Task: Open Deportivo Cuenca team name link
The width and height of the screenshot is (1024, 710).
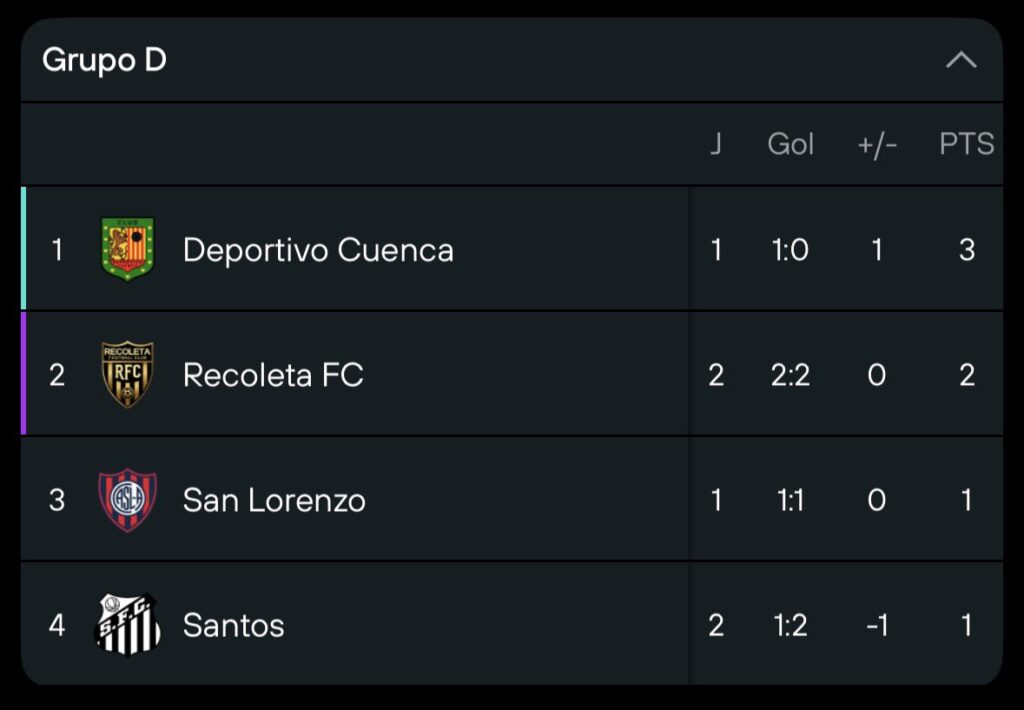Action: tap(318, 249)
